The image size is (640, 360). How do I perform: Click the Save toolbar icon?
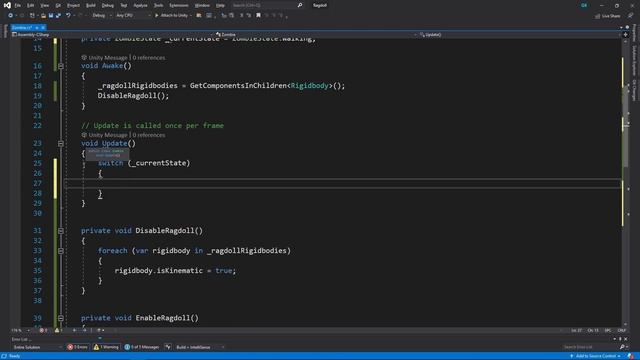click(51, 16)
